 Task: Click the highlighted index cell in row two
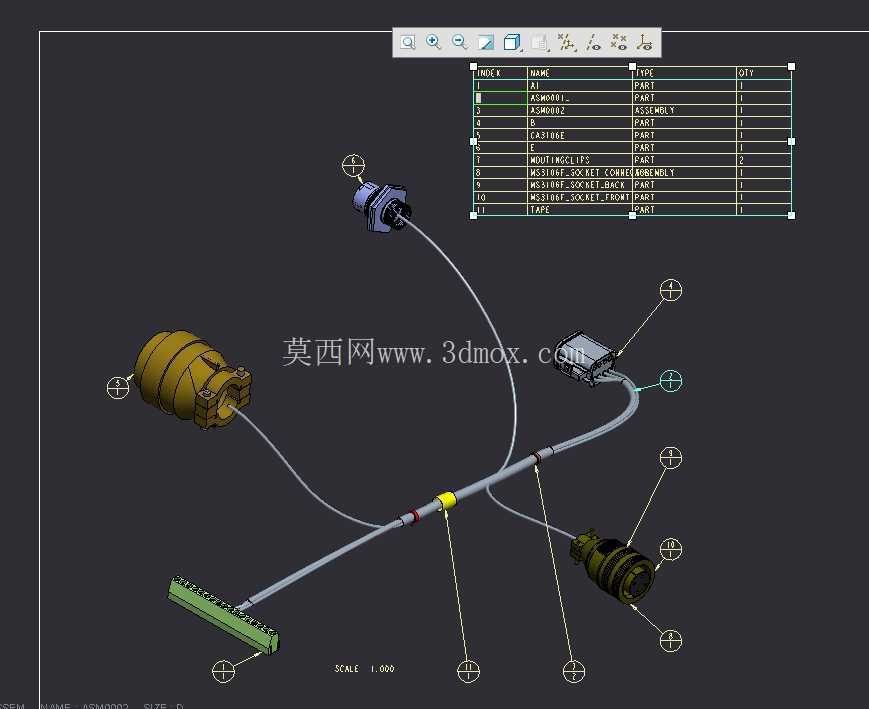coord(500,98)
